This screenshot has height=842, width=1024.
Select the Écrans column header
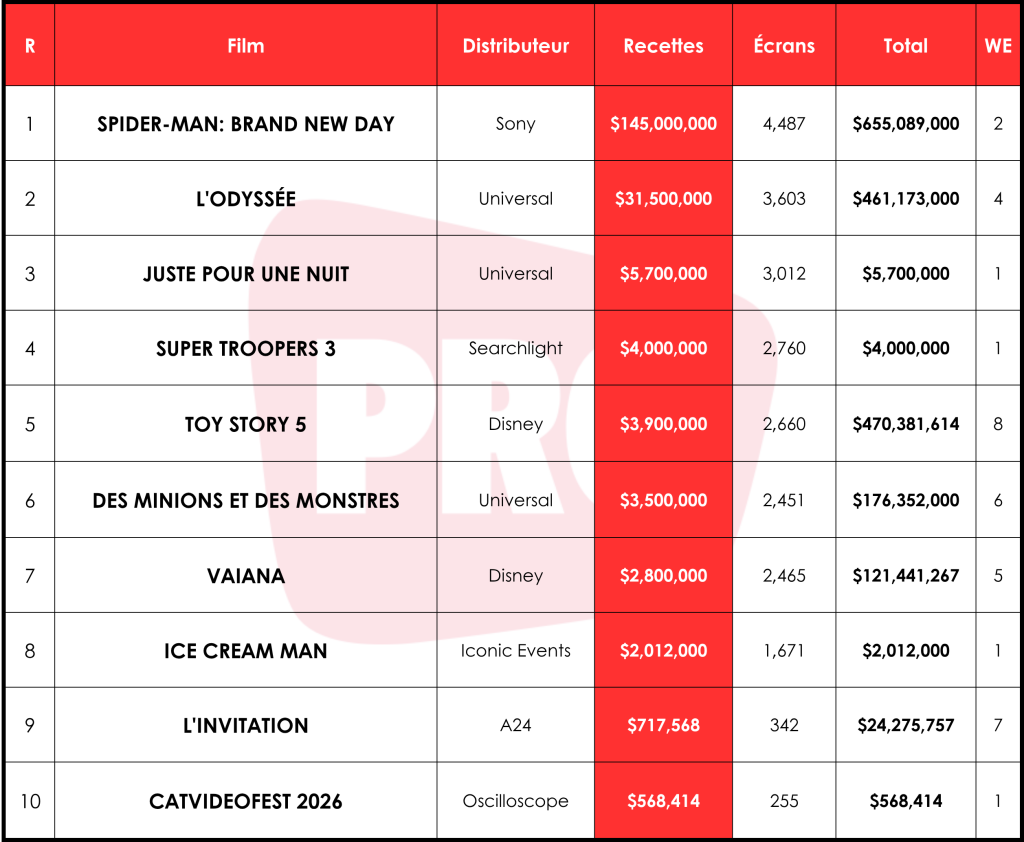point(784,46)
